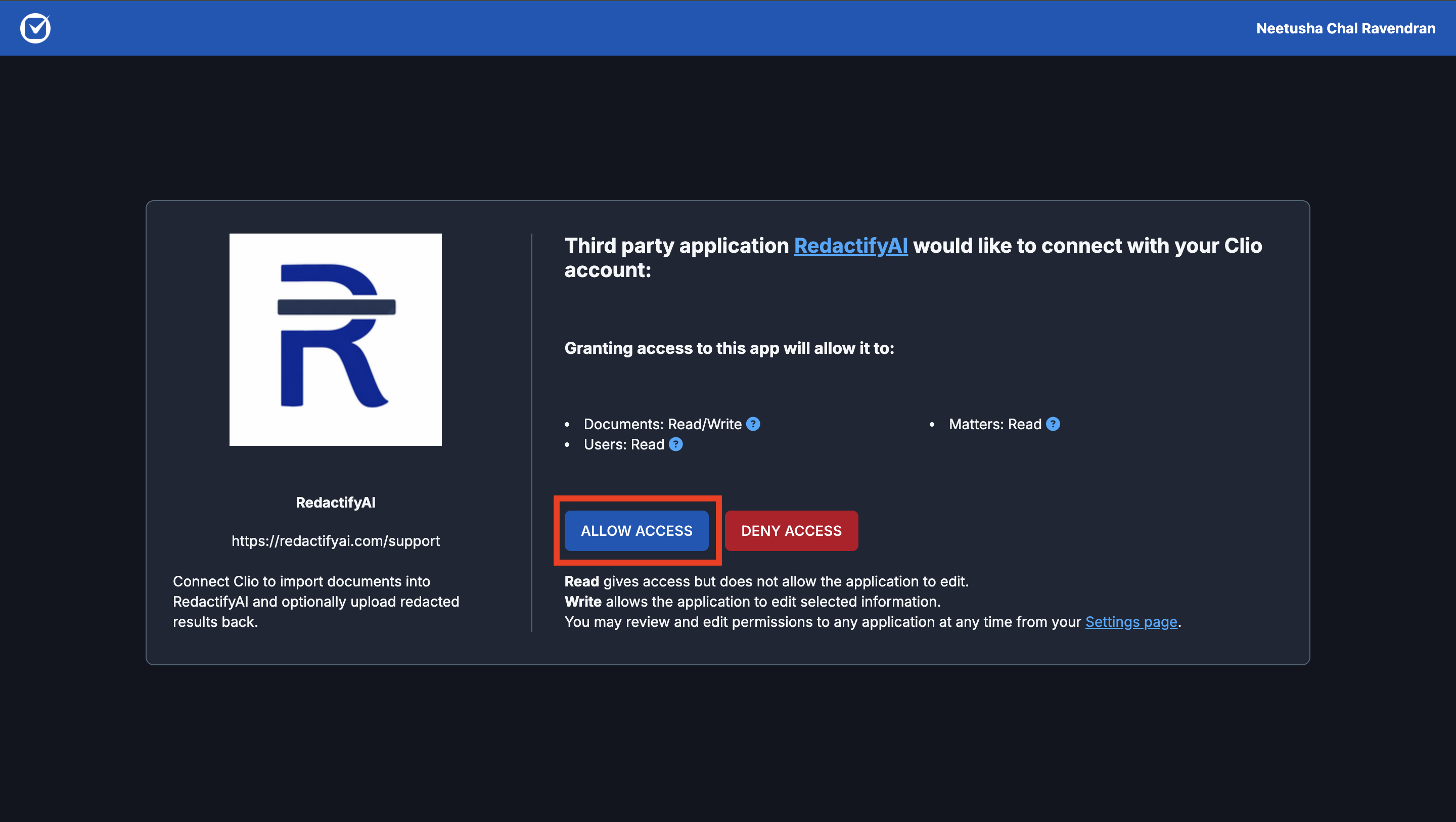The image size is (1456, 822).
Task: Click the Documents: Read/Write permission text
Action: click(x=662, y=424)
